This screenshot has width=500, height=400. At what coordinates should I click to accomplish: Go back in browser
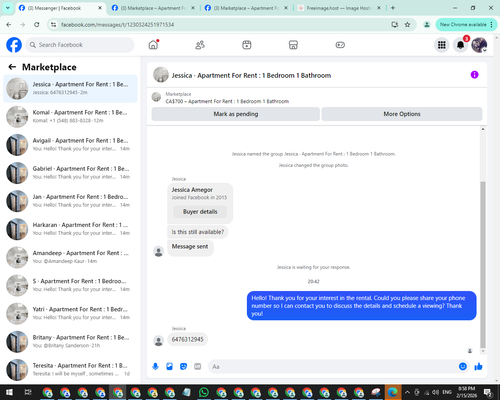point(9,25)
